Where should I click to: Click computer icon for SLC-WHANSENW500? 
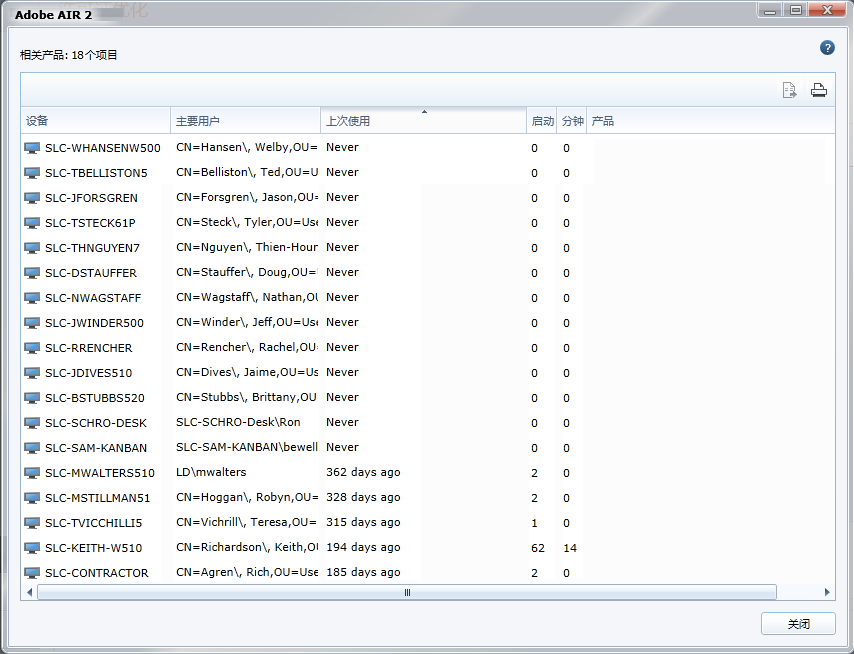(x=32, y=148)
